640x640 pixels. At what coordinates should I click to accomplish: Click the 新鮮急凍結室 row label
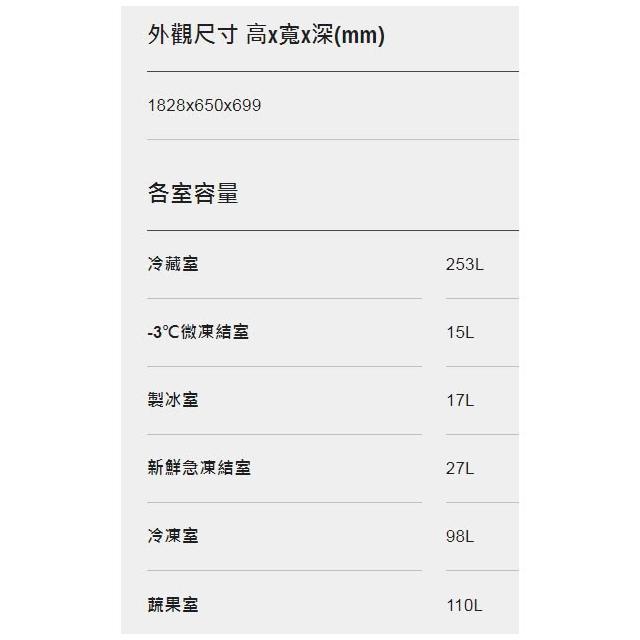click(x=198, y=468)
